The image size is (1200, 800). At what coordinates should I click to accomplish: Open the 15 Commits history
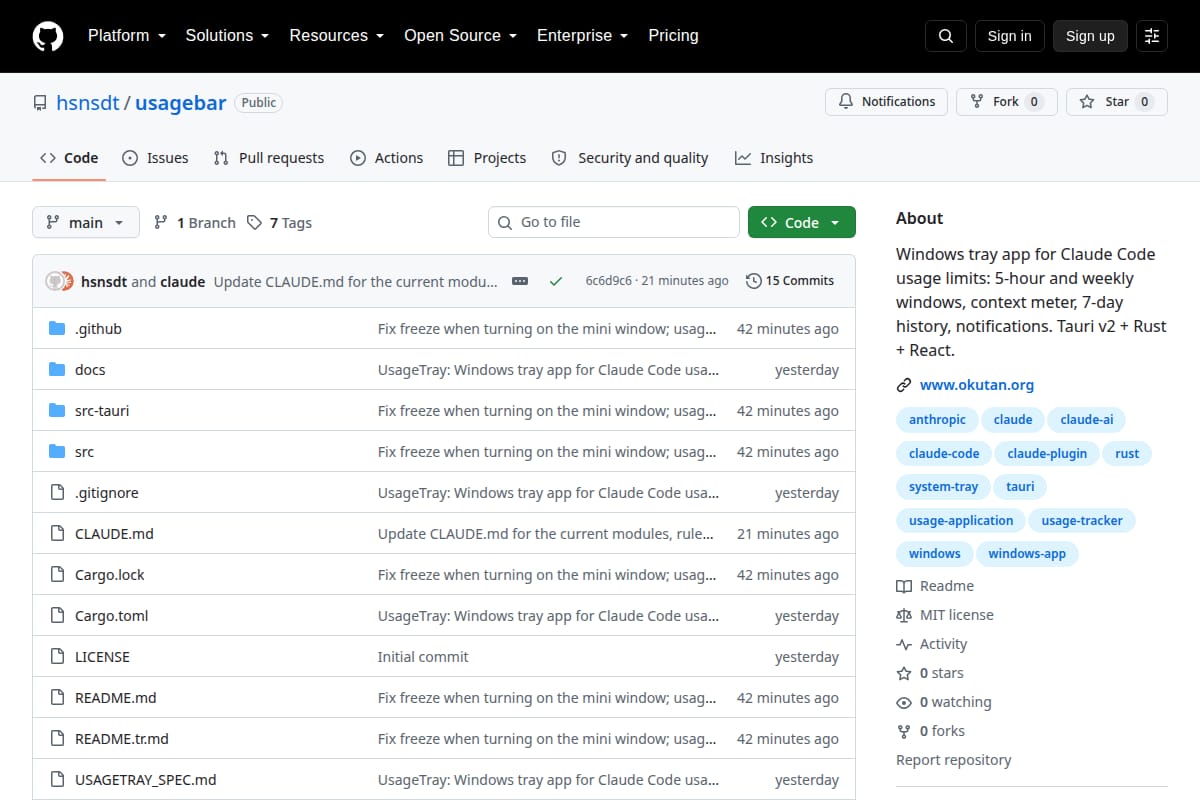[x=790, y=281]
